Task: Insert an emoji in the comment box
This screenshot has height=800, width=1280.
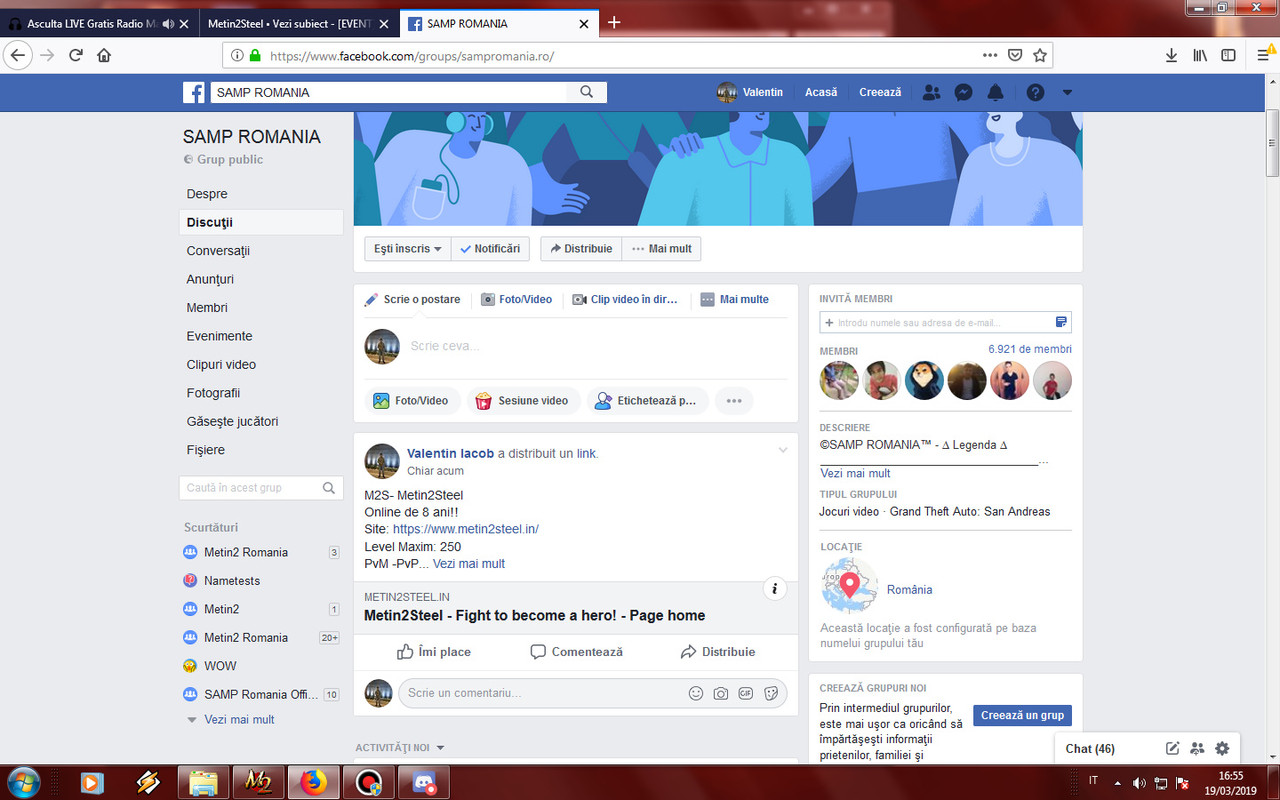Action: 696,693
